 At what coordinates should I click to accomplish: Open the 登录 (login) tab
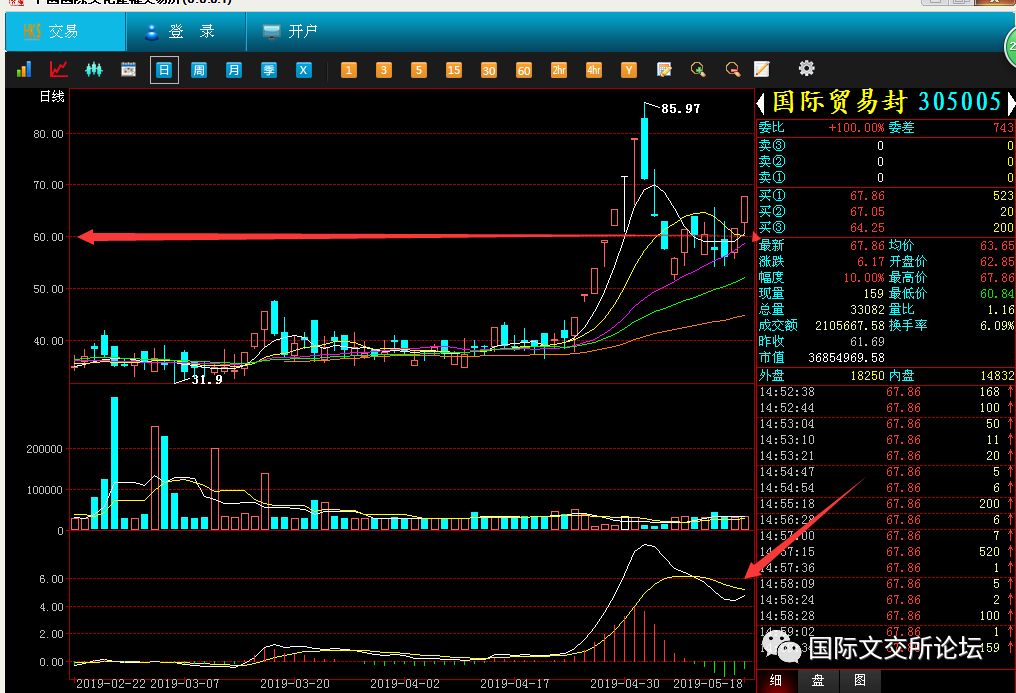(186, 31)
